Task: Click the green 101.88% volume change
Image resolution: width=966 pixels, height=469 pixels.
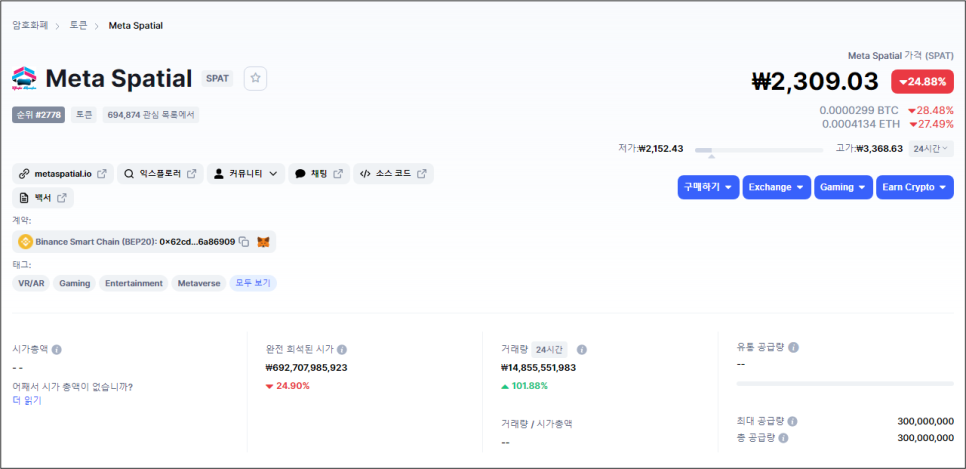Action: 525,386
